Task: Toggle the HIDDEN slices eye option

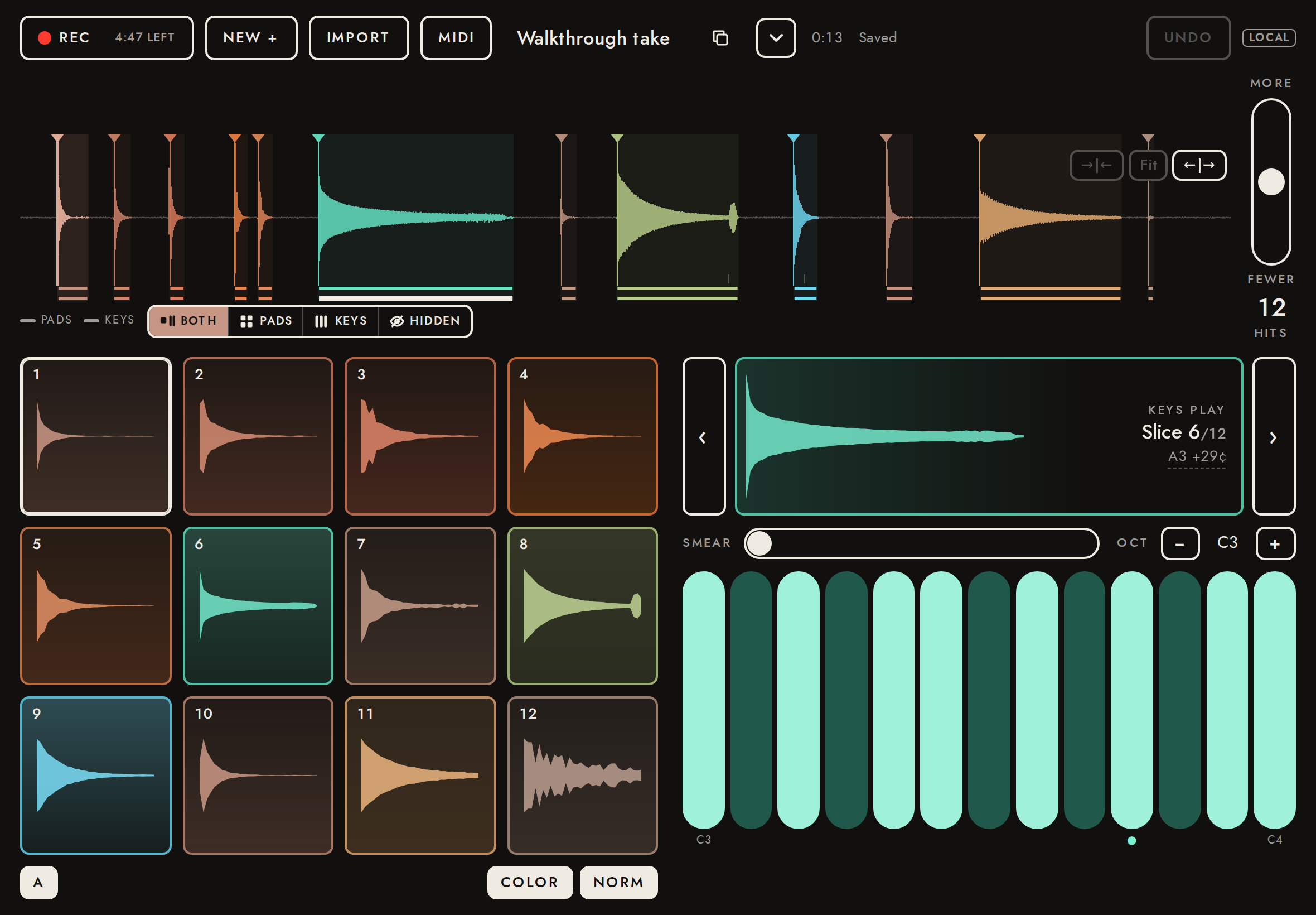Action: tap(425, 321)
